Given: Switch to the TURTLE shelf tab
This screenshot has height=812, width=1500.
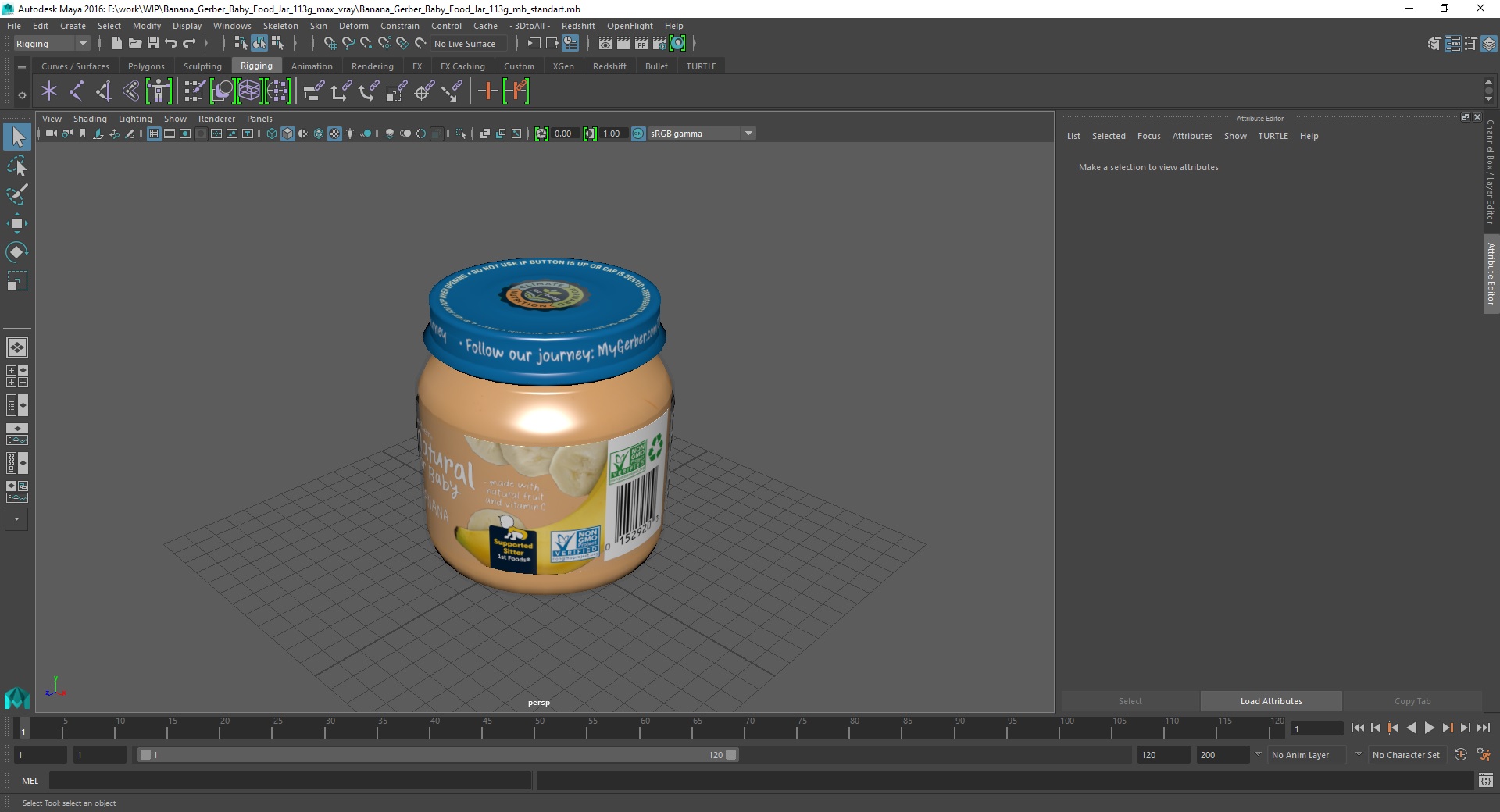Looking at the screenshot, I should tap(701, 66).
